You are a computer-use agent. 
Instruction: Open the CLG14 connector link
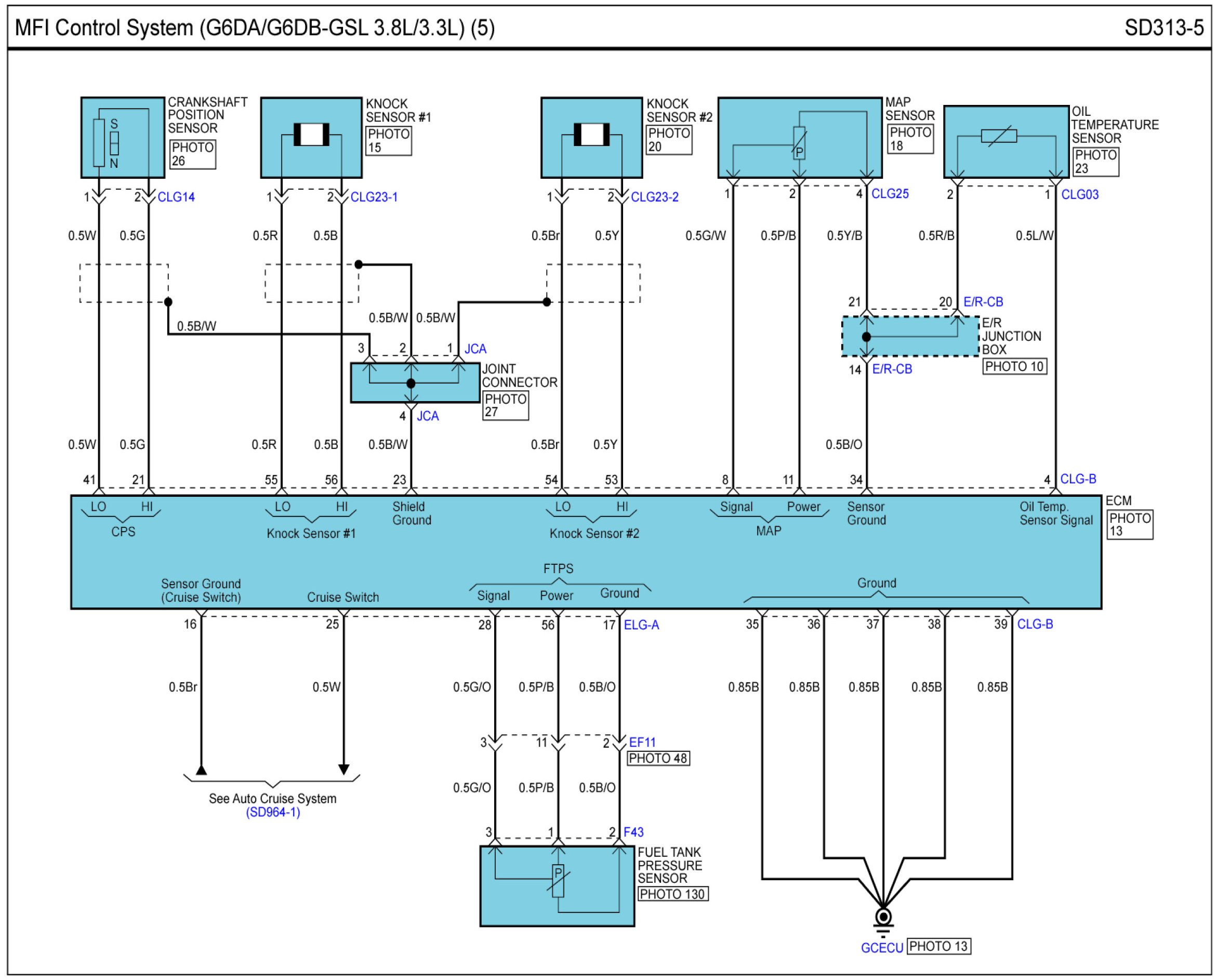[176, 197]
